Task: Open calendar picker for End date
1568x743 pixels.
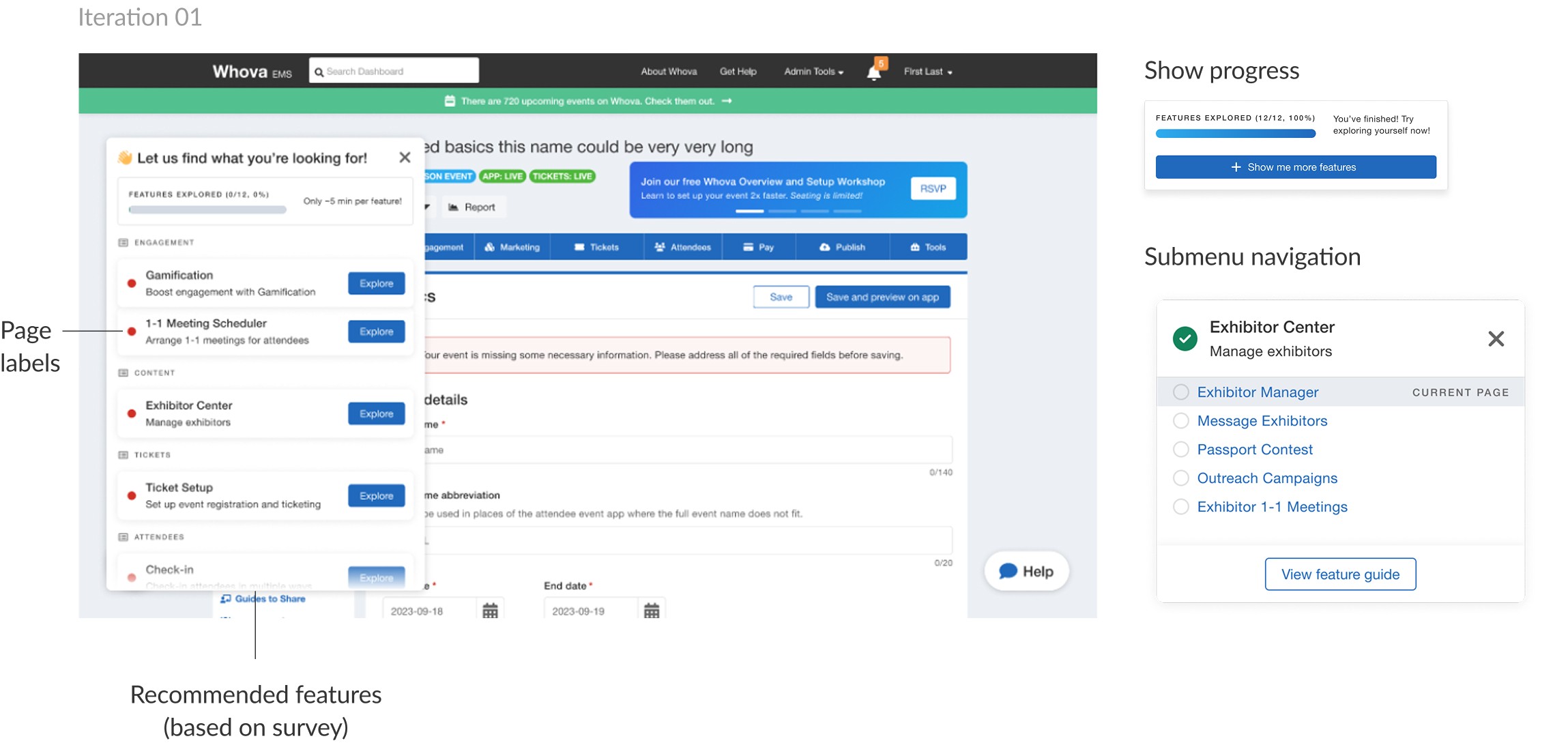Action: click(x=652, y=611)
